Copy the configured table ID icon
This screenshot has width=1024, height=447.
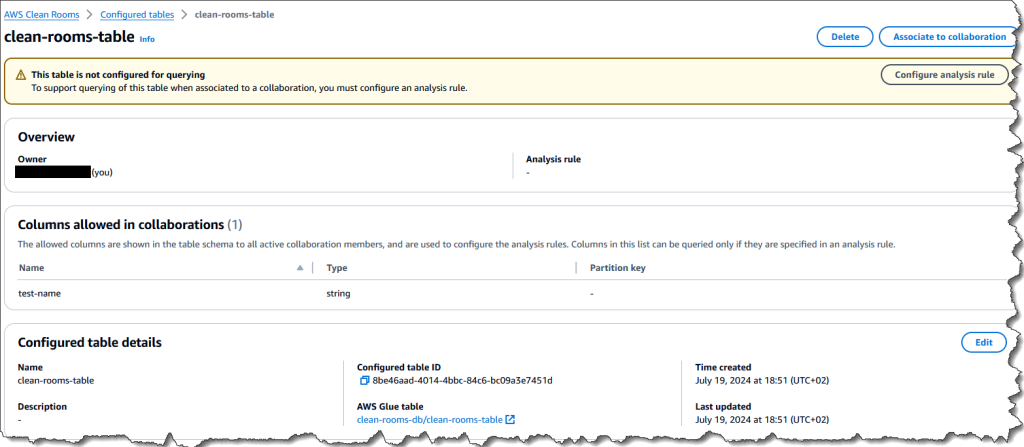click(x=364, y=380)
